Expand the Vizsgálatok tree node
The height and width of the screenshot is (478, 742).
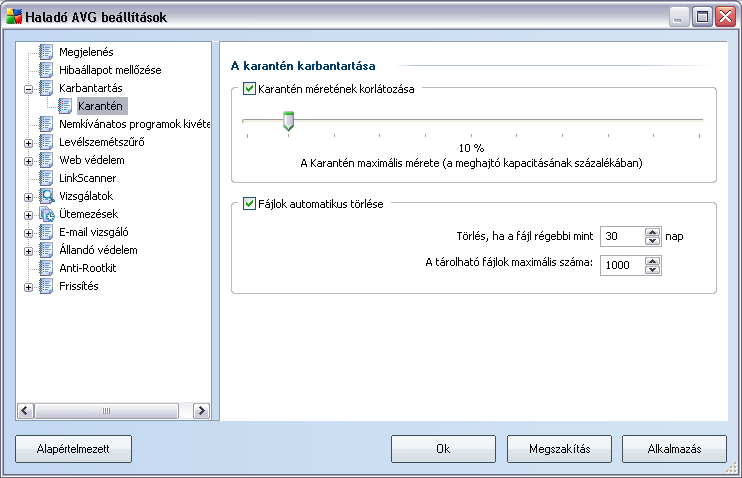point(28,197)
